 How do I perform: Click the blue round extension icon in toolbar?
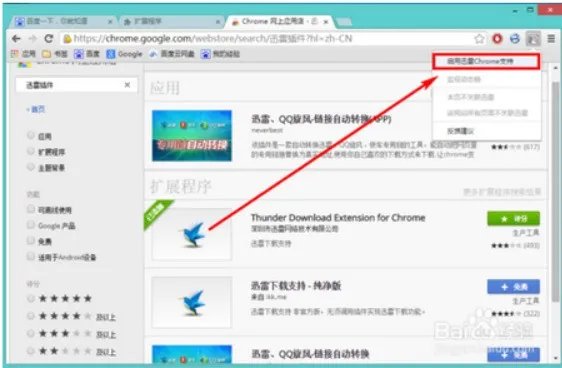tap(515, 38)
